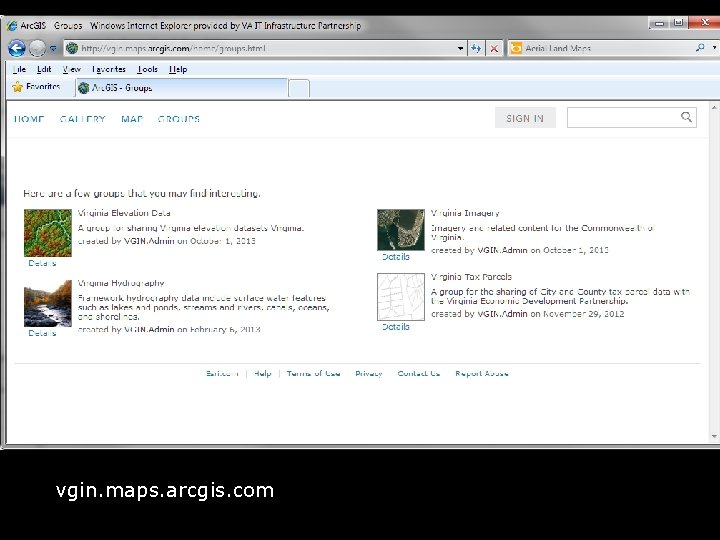
Task: Click the Virginia Imagery aerial thumbnail
Action: pos(401,230)
